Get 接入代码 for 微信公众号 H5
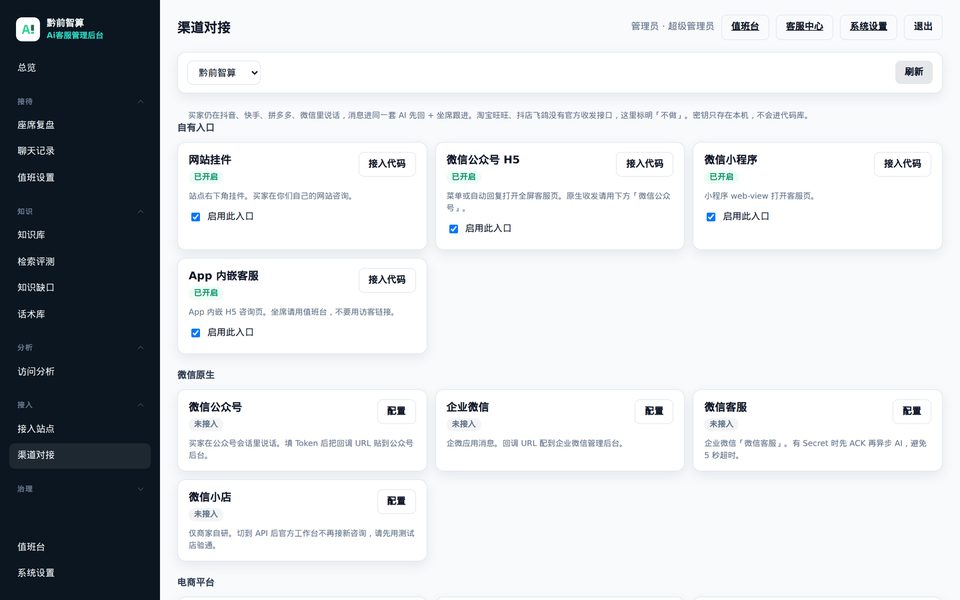Image resolution: width=960 pixels, height=600 pixels. [645, 164]
